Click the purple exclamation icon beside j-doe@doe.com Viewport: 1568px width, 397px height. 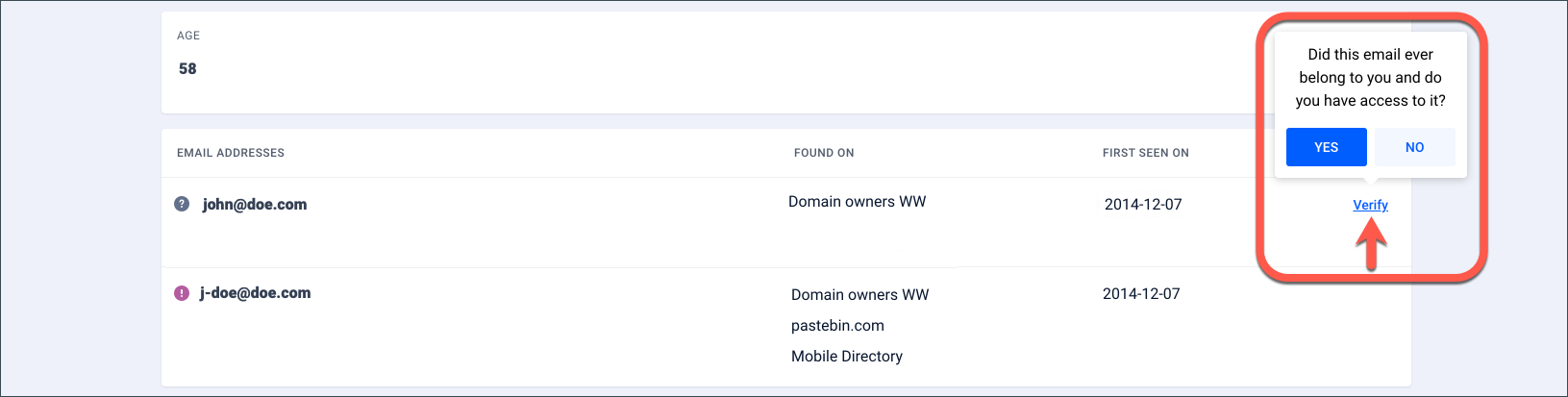coord(182,293)
